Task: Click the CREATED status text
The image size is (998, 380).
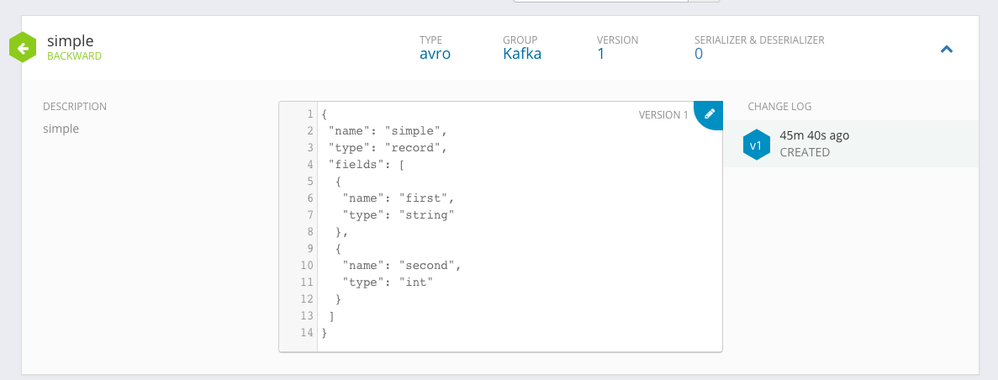Action: (x=805, y=152)
